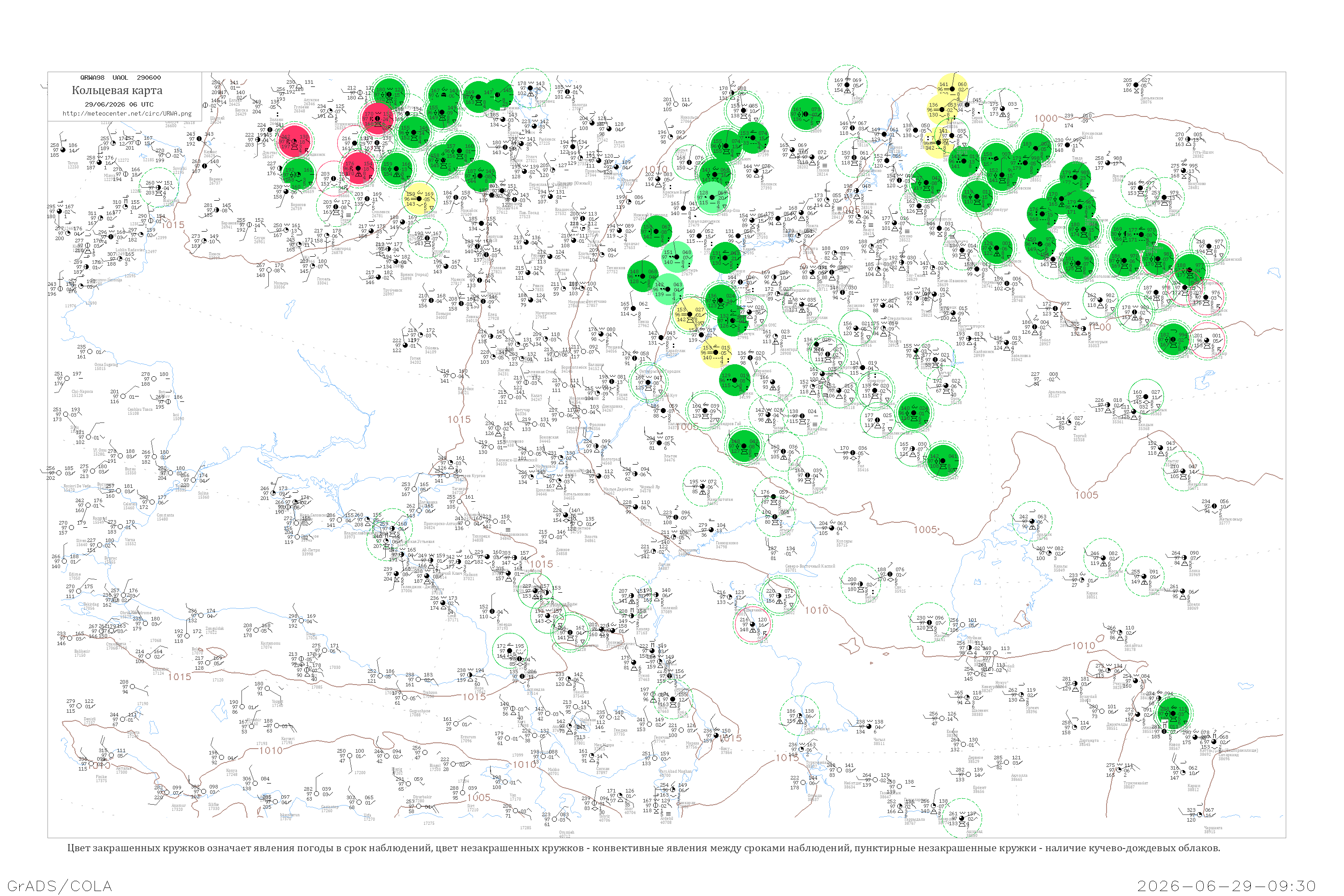Click station label "Balikesir 17150"
1344x896 pixels.
click(x=82, y=653)
